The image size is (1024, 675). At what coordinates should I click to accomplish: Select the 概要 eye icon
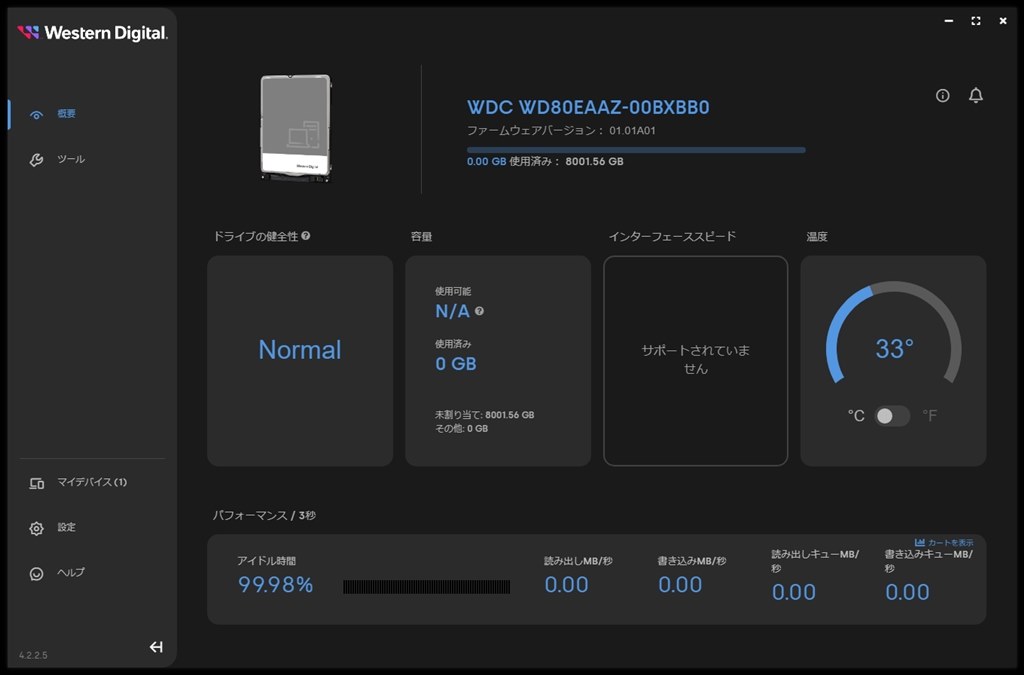coord(35,113)
